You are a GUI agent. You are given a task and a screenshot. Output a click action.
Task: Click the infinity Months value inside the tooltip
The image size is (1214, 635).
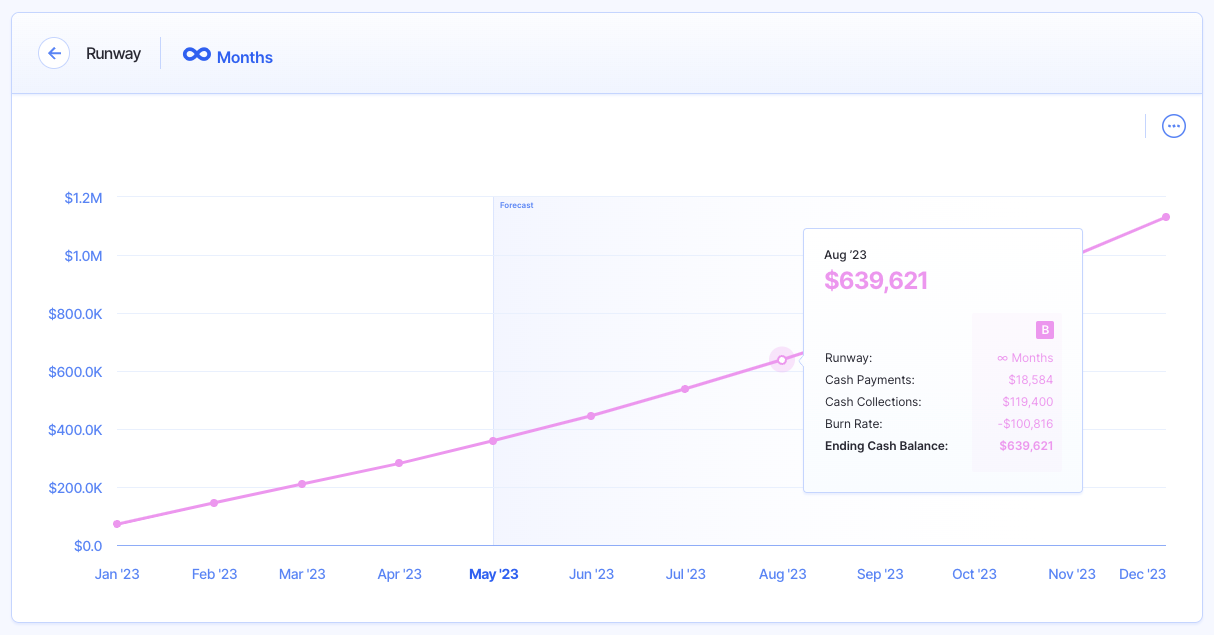[1024, 357]
